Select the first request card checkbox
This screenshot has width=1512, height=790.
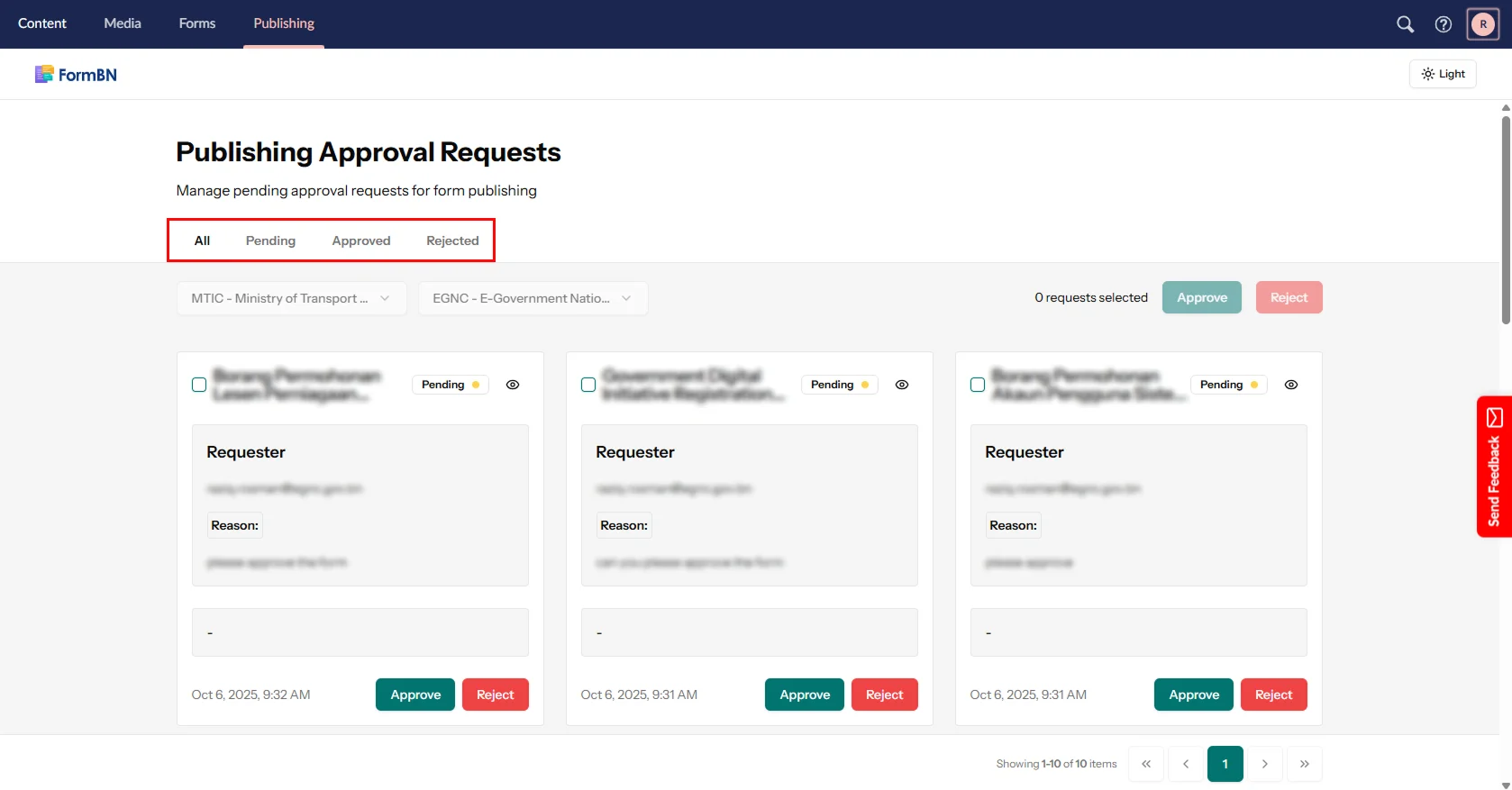[199, 385]
